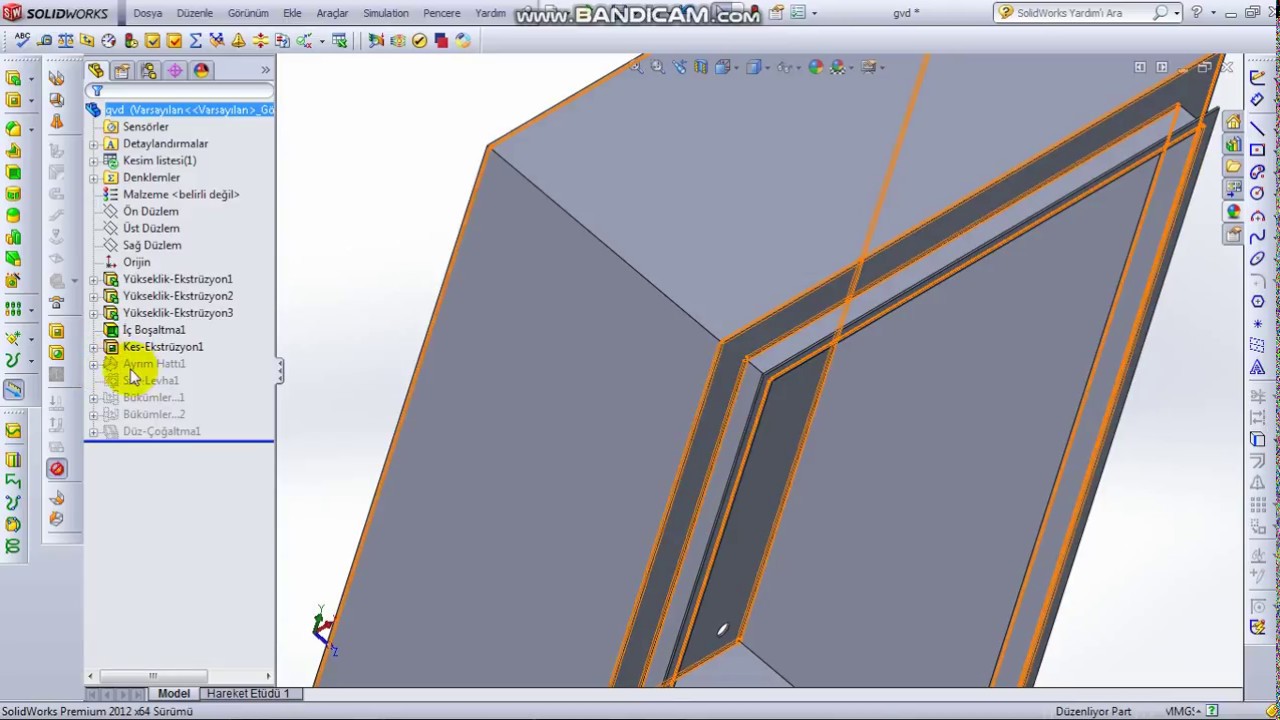1280x720 pixels.
Task: Click the Zoom to Area icon
Action: click(x=658, y=67)
